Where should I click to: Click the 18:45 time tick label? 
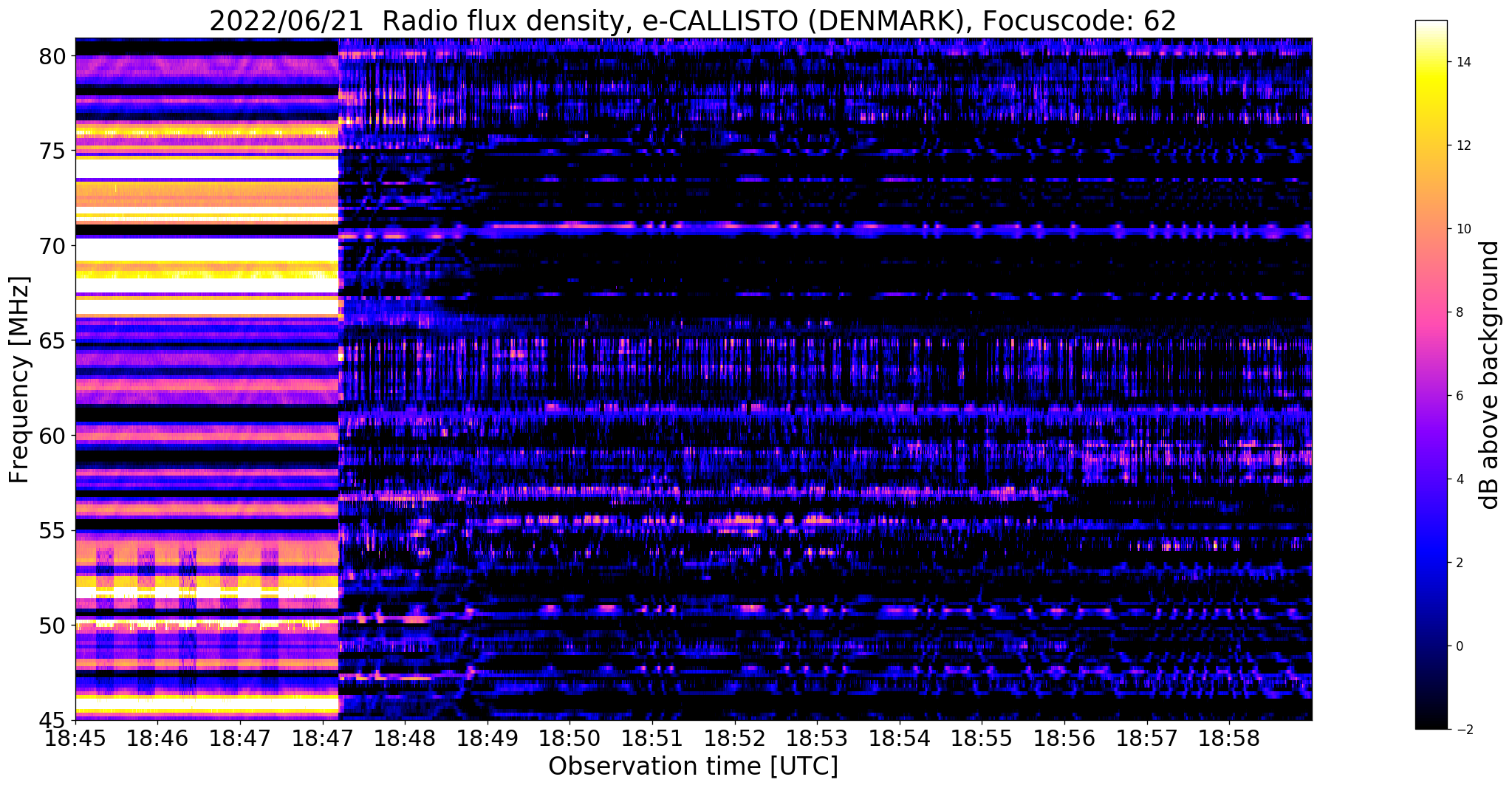[x=75, y=739]
